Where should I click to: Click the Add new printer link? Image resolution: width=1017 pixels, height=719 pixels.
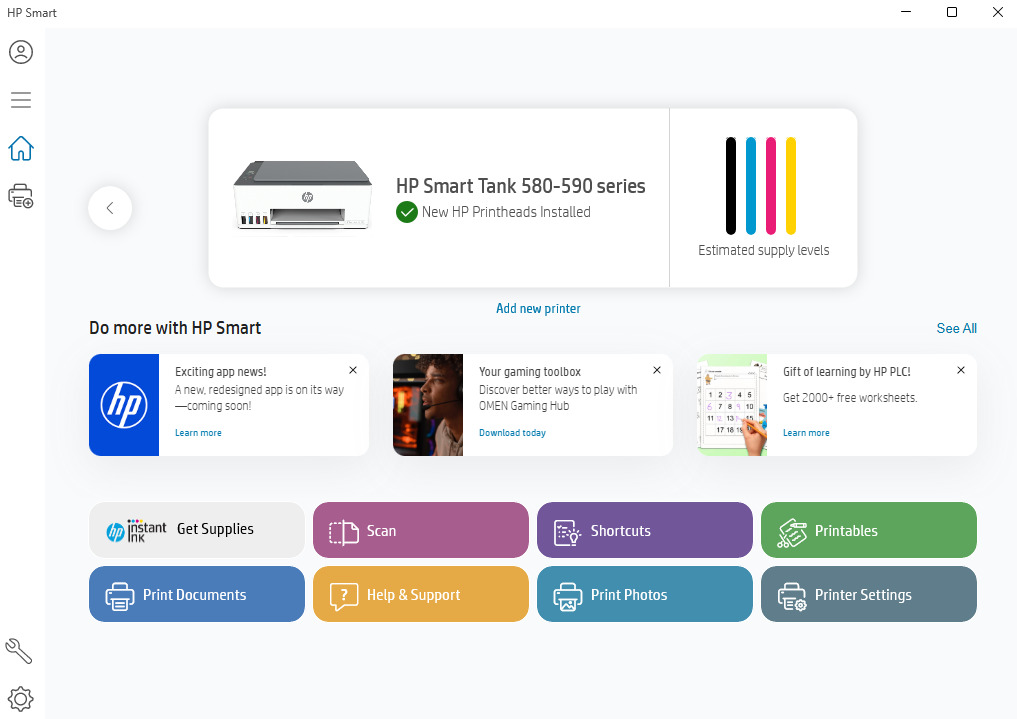[538, 308]
